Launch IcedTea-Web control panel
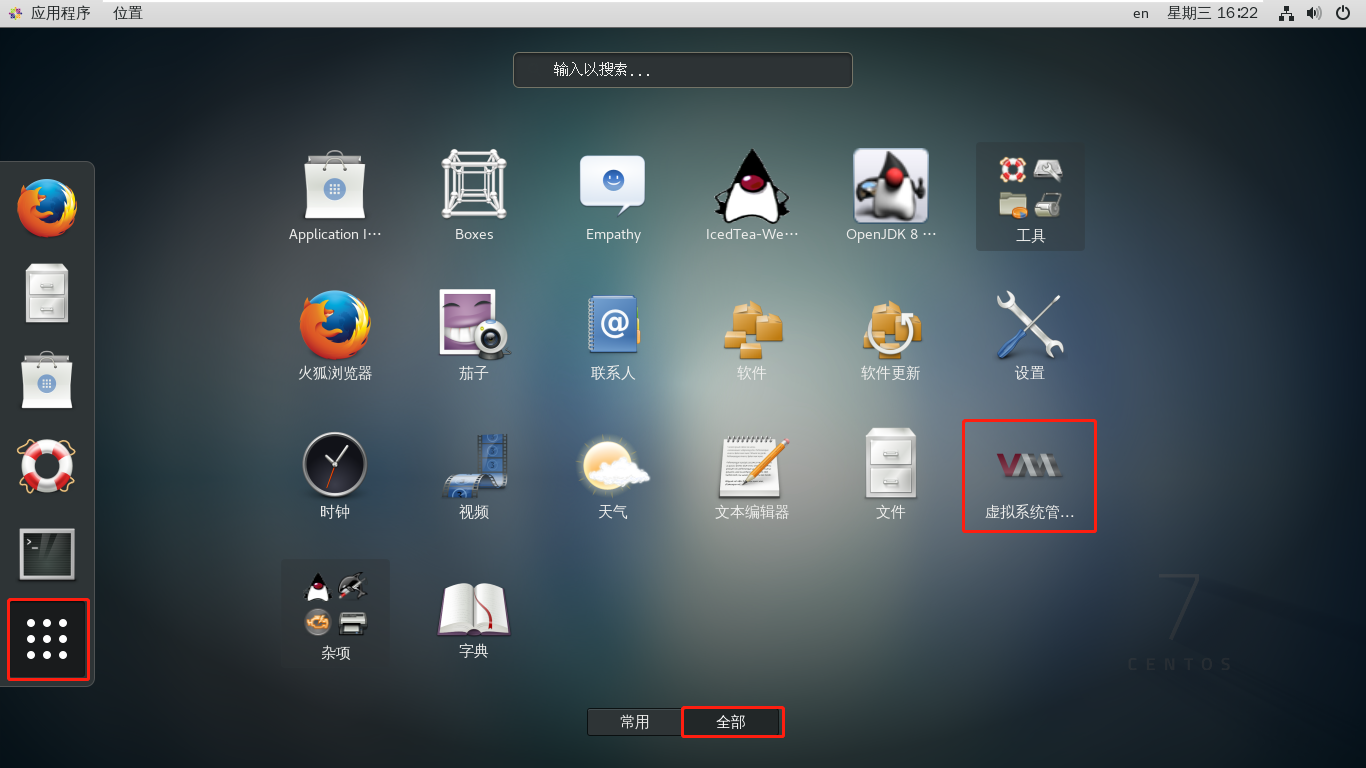This screenshot has width=1366, height=768. point(752,196)
